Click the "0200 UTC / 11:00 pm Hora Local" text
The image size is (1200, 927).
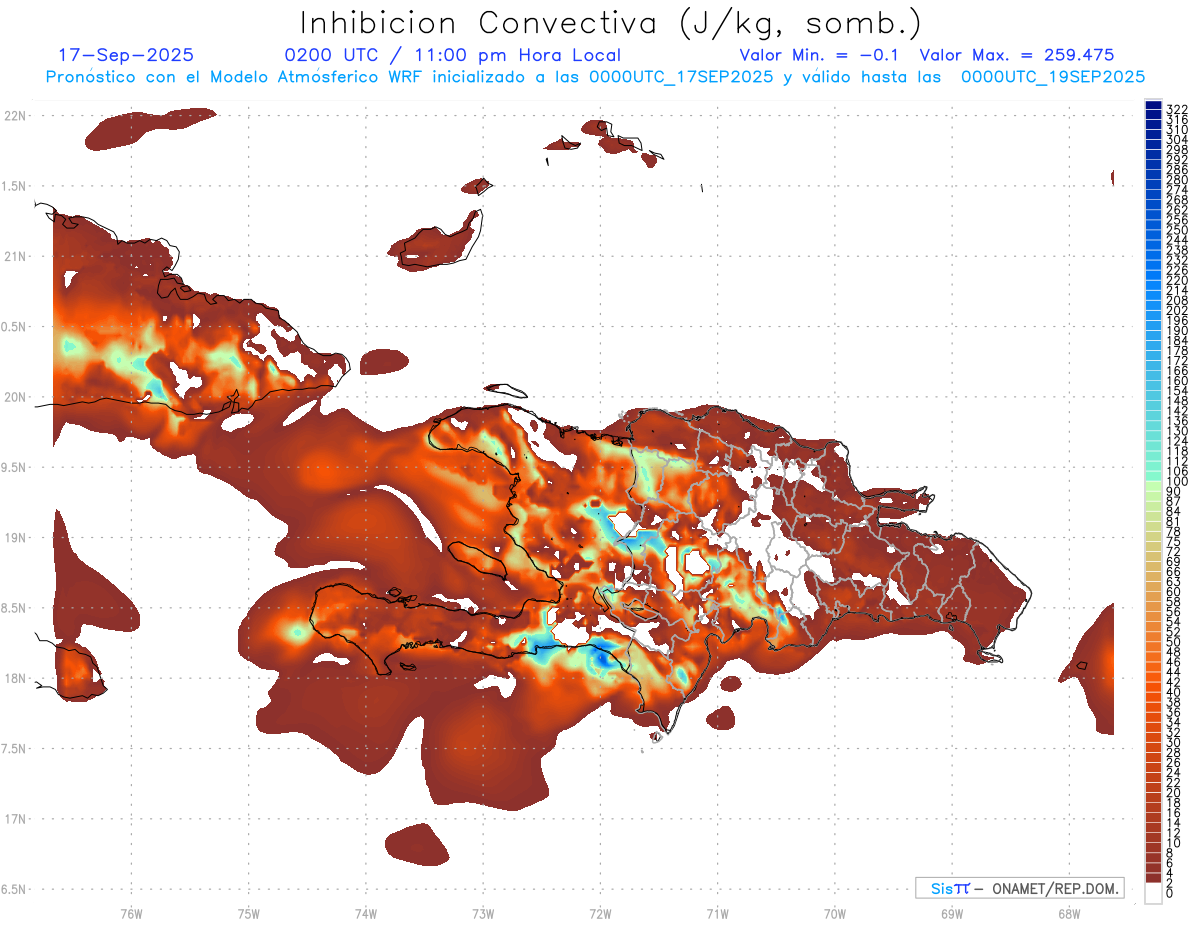452,56
